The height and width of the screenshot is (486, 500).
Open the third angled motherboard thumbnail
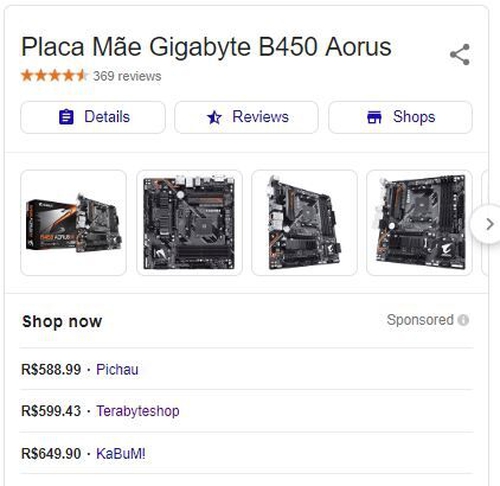tap(304, 223)
